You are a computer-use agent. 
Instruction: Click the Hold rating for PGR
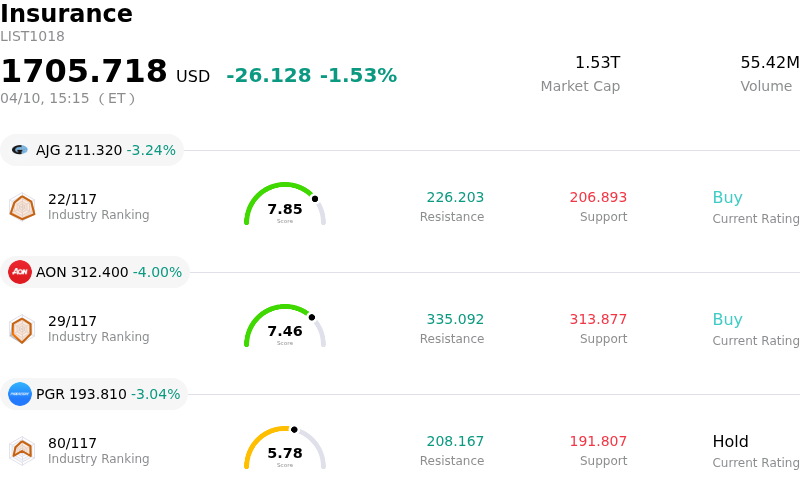point(730,442)
